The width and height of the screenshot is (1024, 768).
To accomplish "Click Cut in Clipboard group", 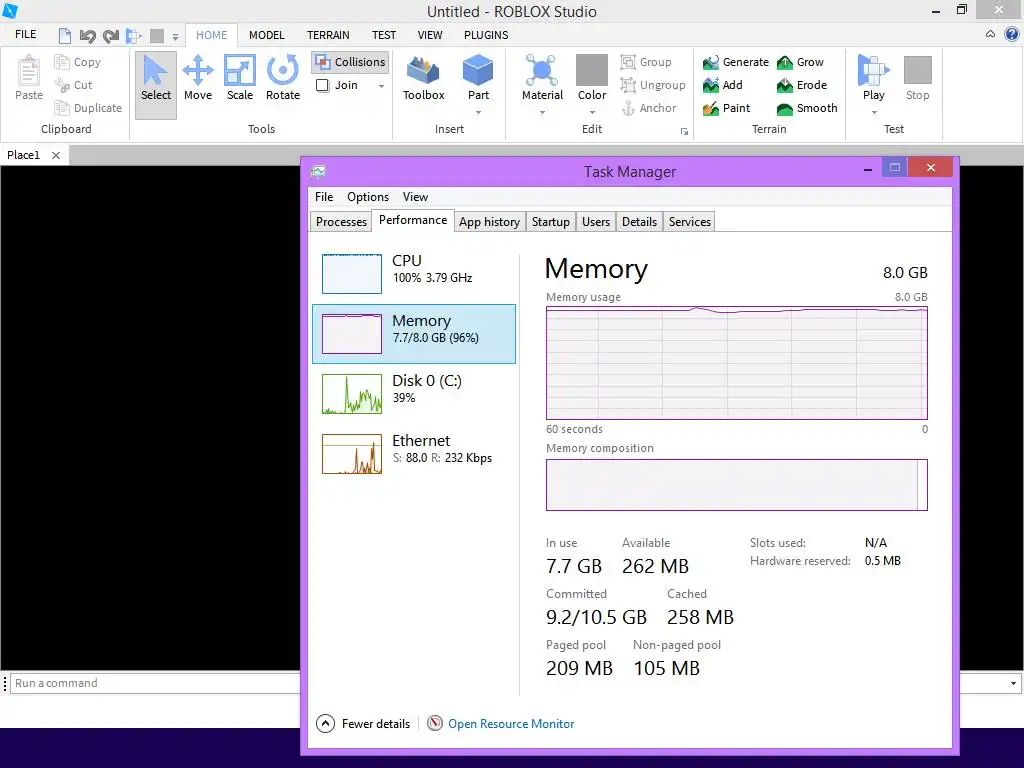I will (x=73, y=85).
